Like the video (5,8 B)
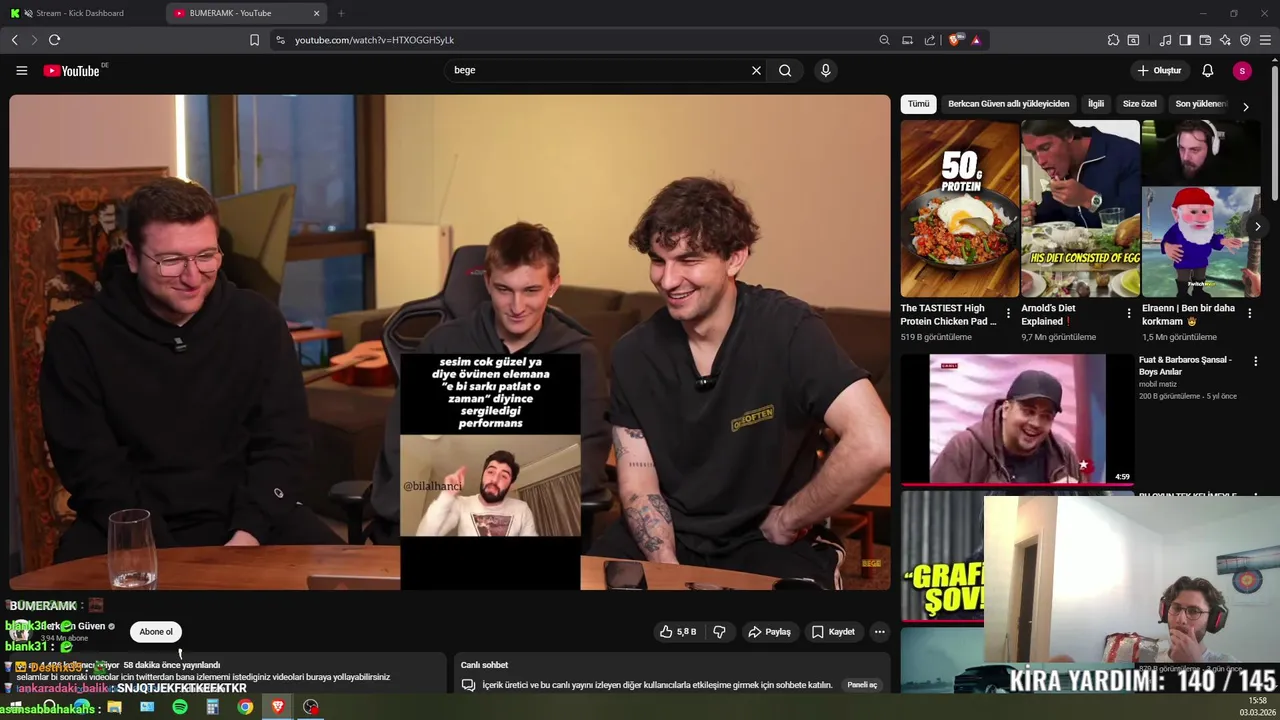Image resolution: width=1280 pixels, height=720 pixels. pos(678,632)
